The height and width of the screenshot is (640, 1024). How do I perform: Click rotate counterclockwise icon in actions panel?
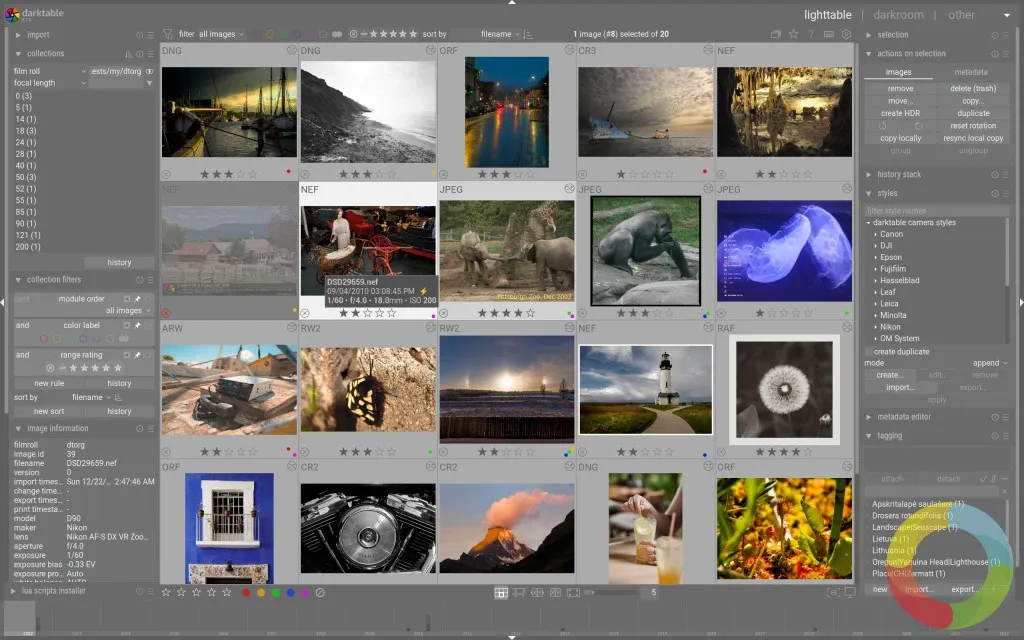(x=882, y=125)
